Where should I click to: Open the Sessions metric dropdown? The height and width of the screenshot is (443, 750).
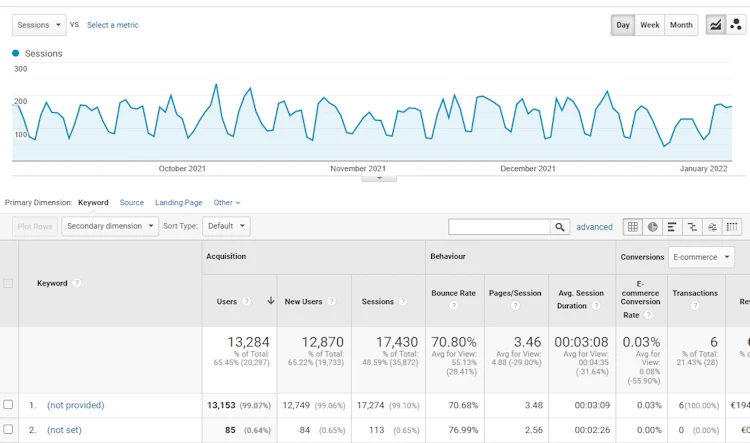click(x=39, y=25)
